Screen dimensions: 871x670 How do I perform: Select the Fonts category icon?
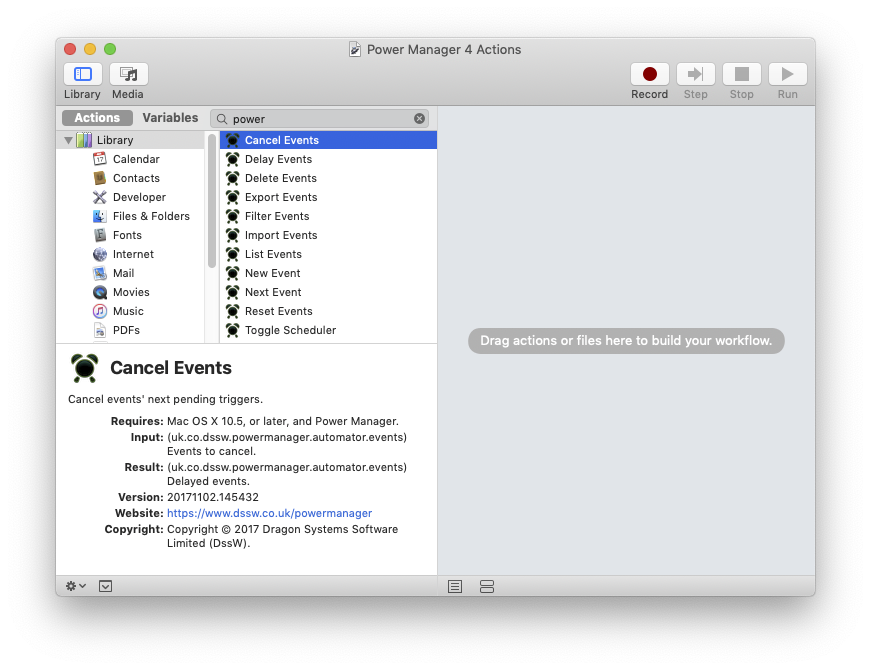click(100, 235)
